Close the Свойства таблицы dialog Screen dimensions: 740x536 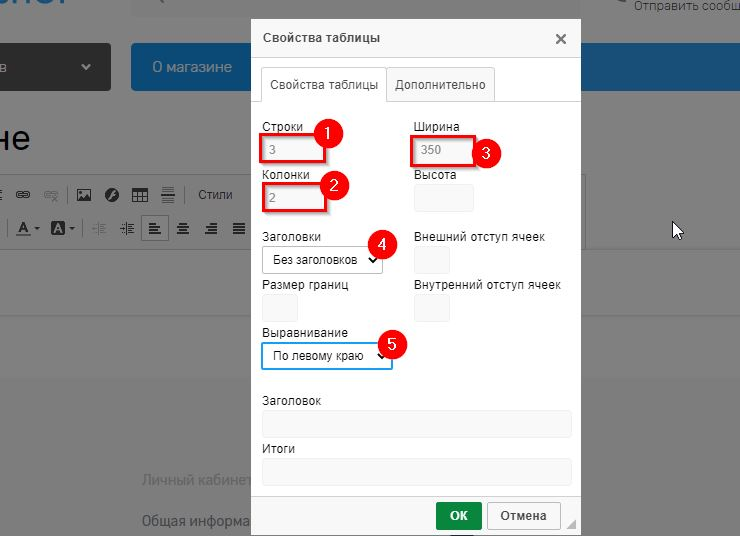(560, 39)
